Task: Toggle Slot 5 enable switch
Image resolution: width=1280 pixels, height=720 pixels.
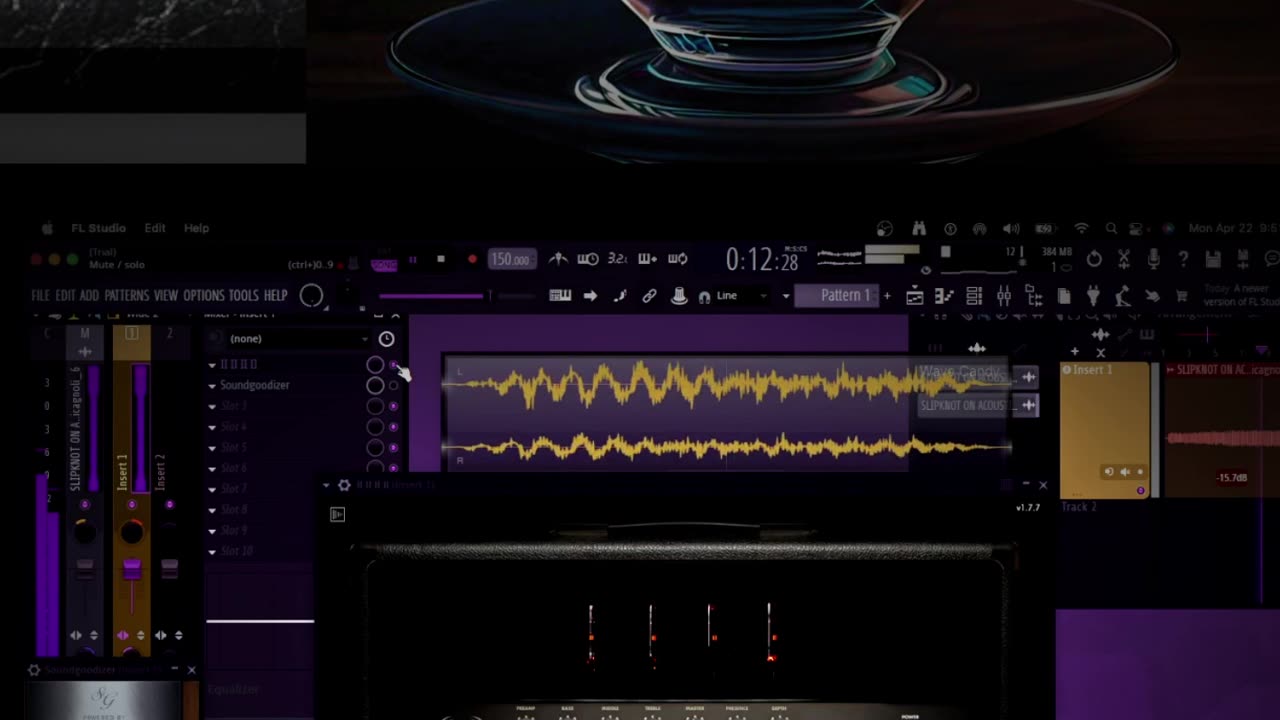Action: pos(393,448)
